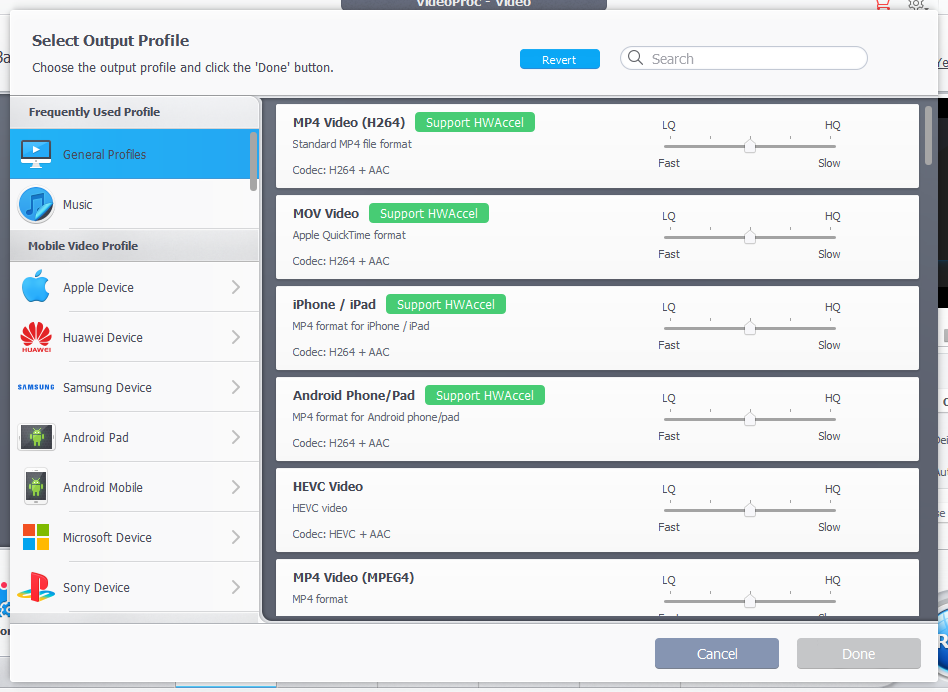This screenshot has width=948, height=692.
Task: Click the Huawei logo icon
Action: click(x=36, y=337)
